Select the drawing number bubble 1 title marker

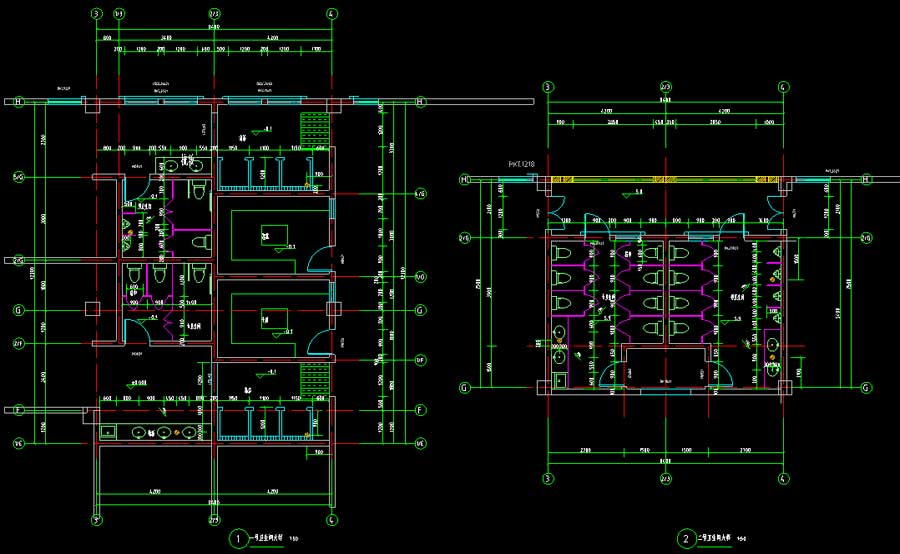[238, 538]
